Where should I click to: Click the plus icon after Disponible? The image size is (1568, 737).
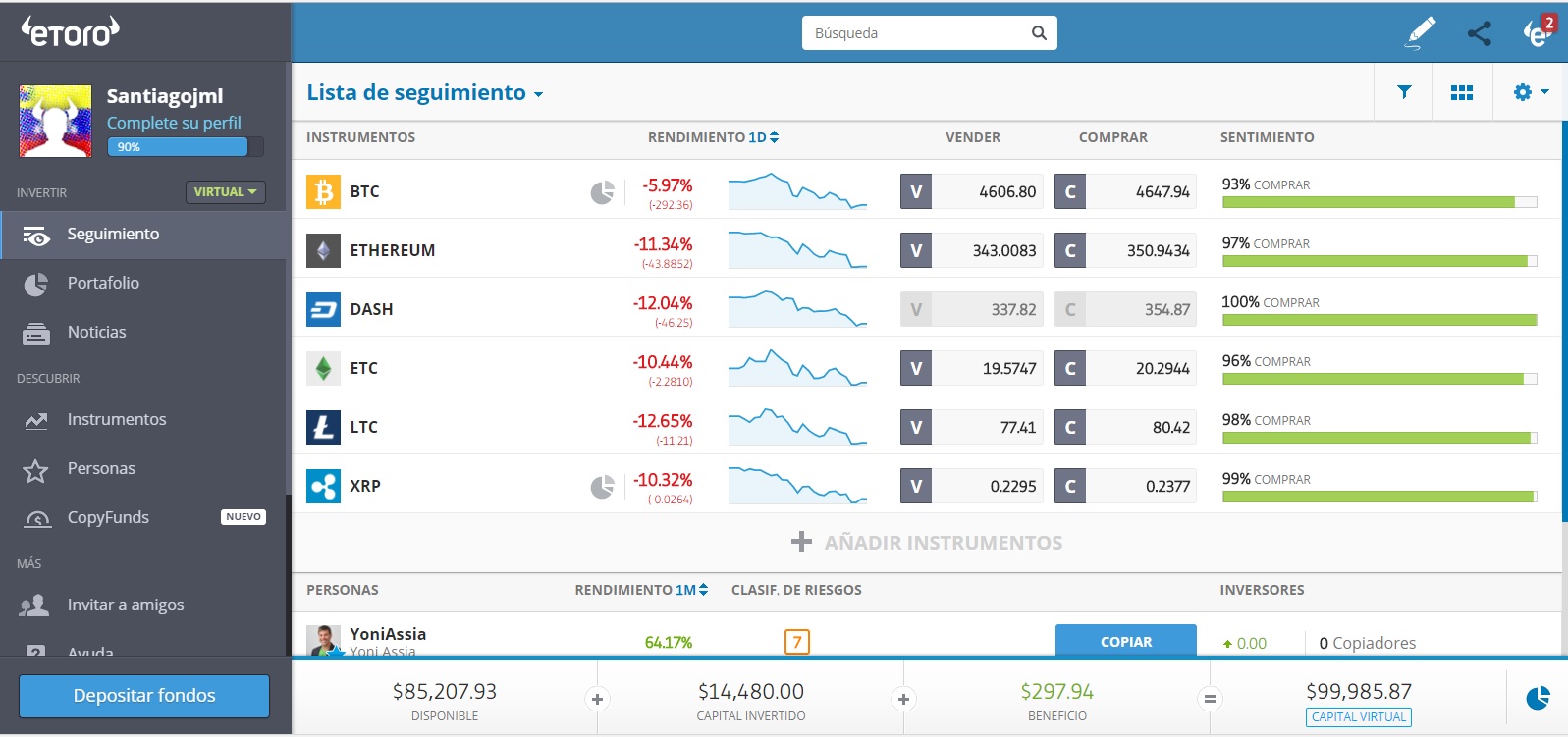coord(597,699)
